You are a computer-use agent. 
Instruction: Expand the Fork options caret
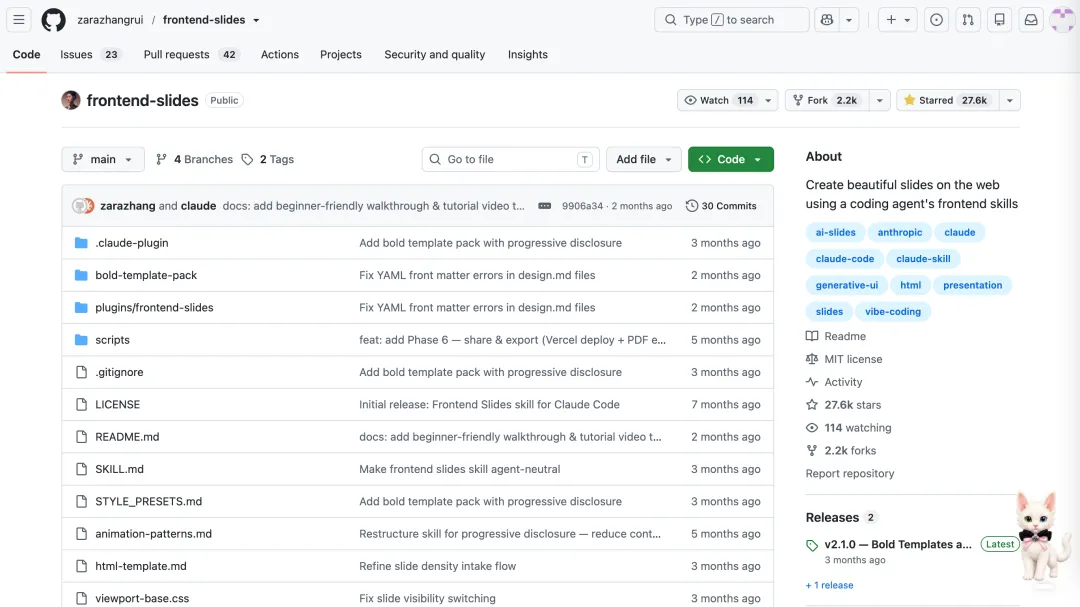coord(880,100)
